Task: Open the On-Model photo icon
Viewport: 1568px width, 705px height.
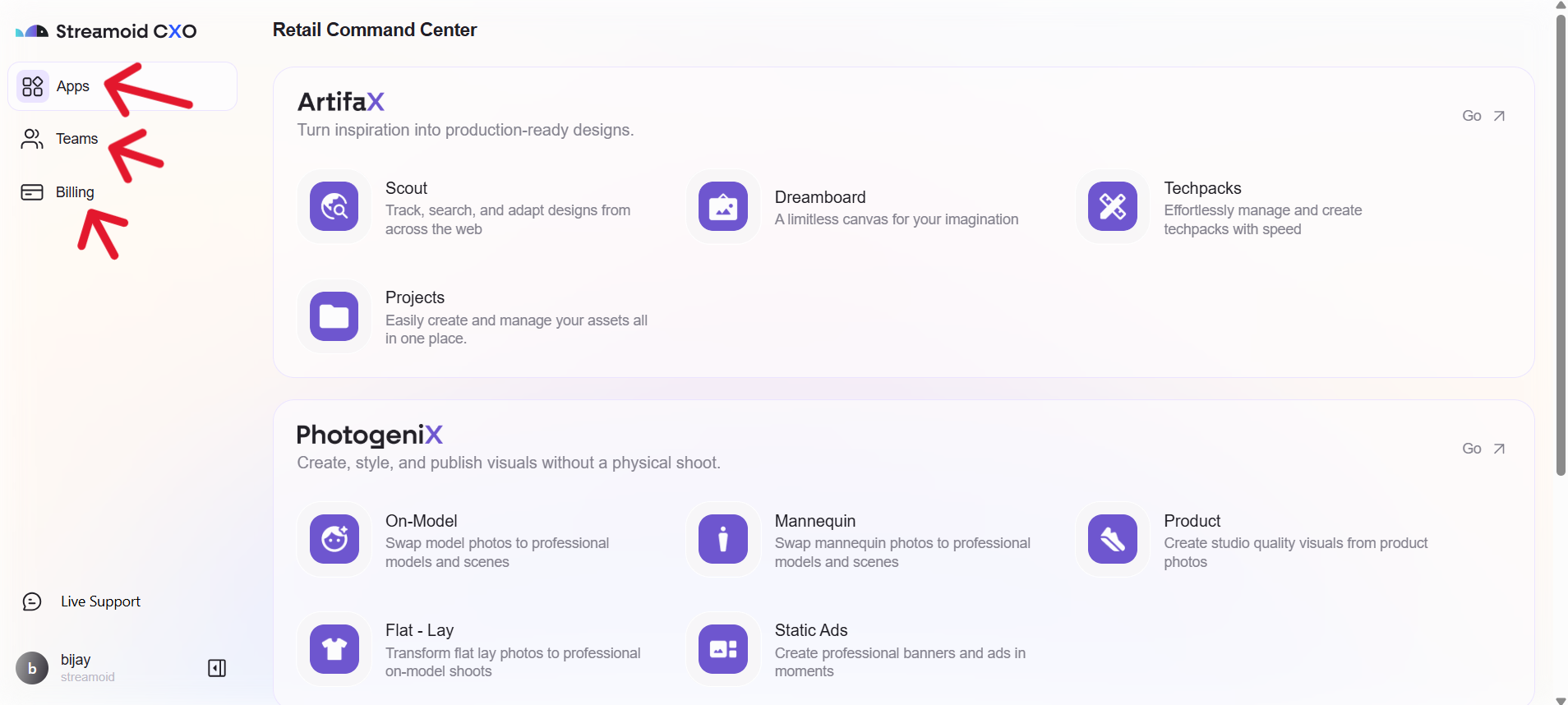Action: tap(334, 539)
